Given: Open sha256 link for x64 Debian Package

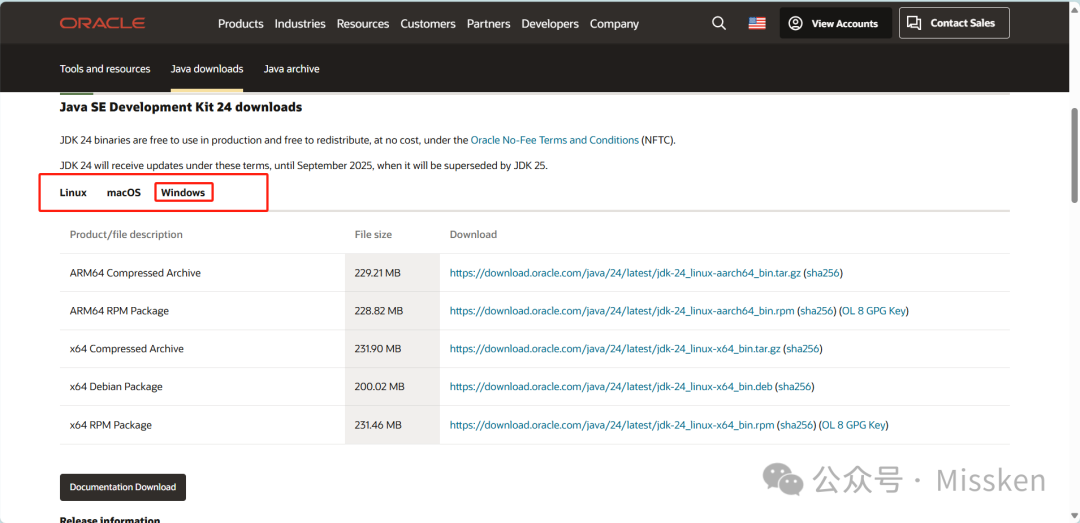Looking at the screenshot, I should (x=794, y=387).
